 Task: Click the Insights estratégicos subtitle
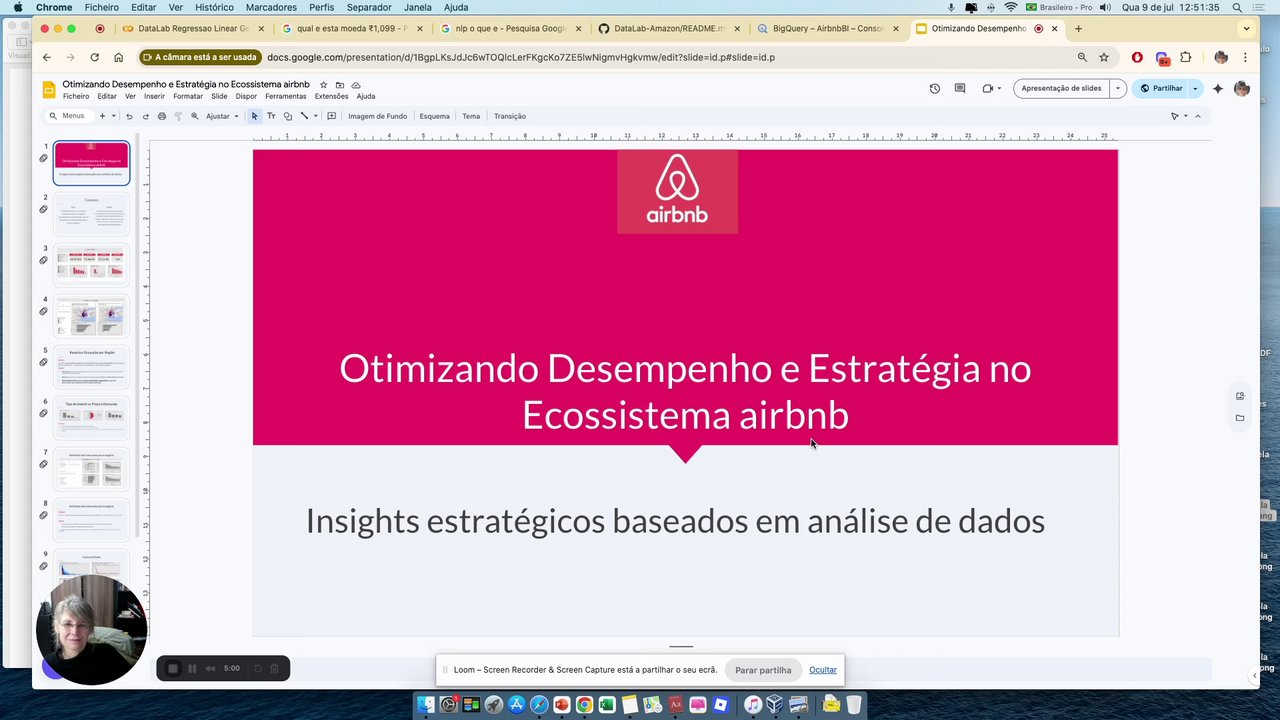675,521
